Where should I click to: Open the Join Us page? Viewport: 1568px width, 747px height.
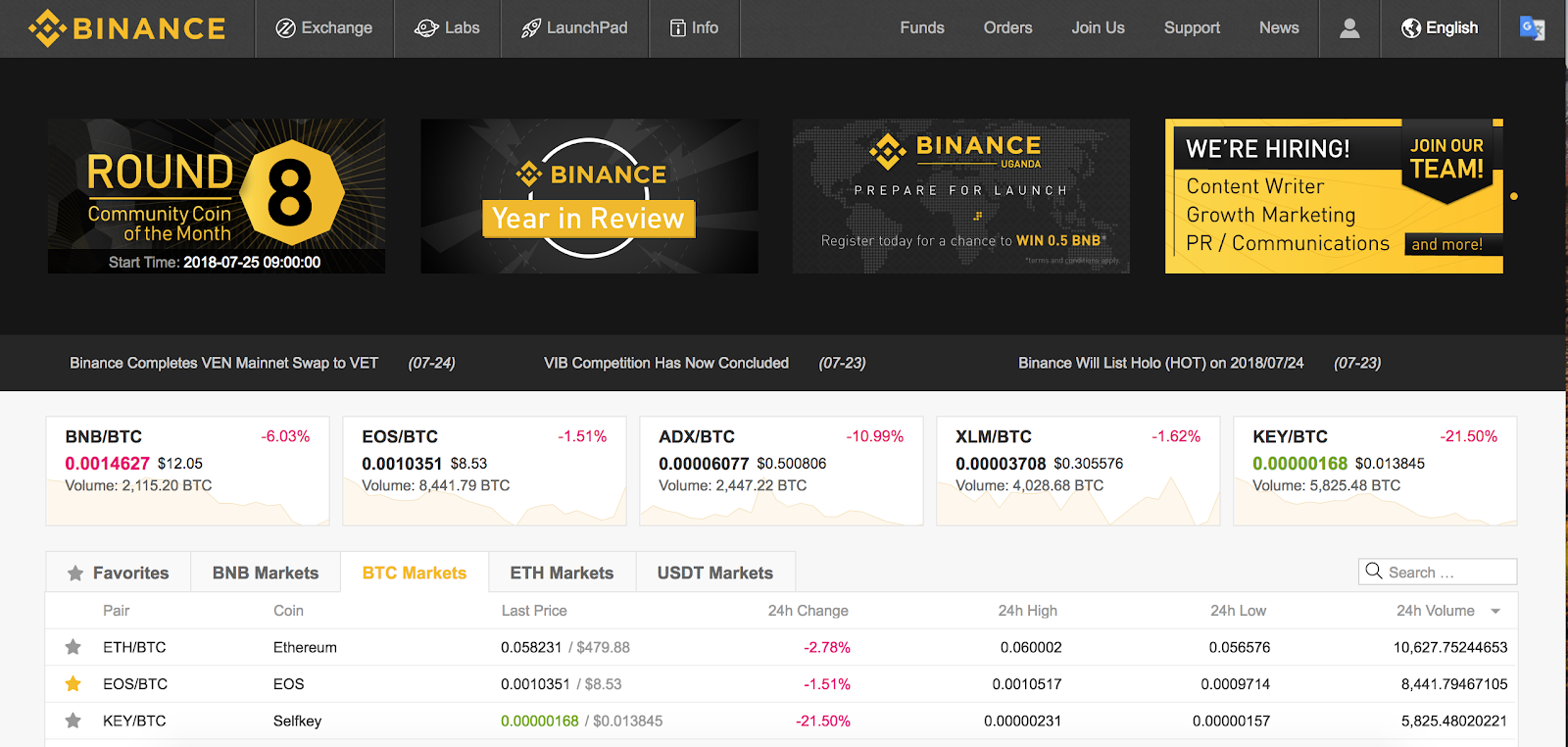pyautogui.click(x=1098, y=28)
